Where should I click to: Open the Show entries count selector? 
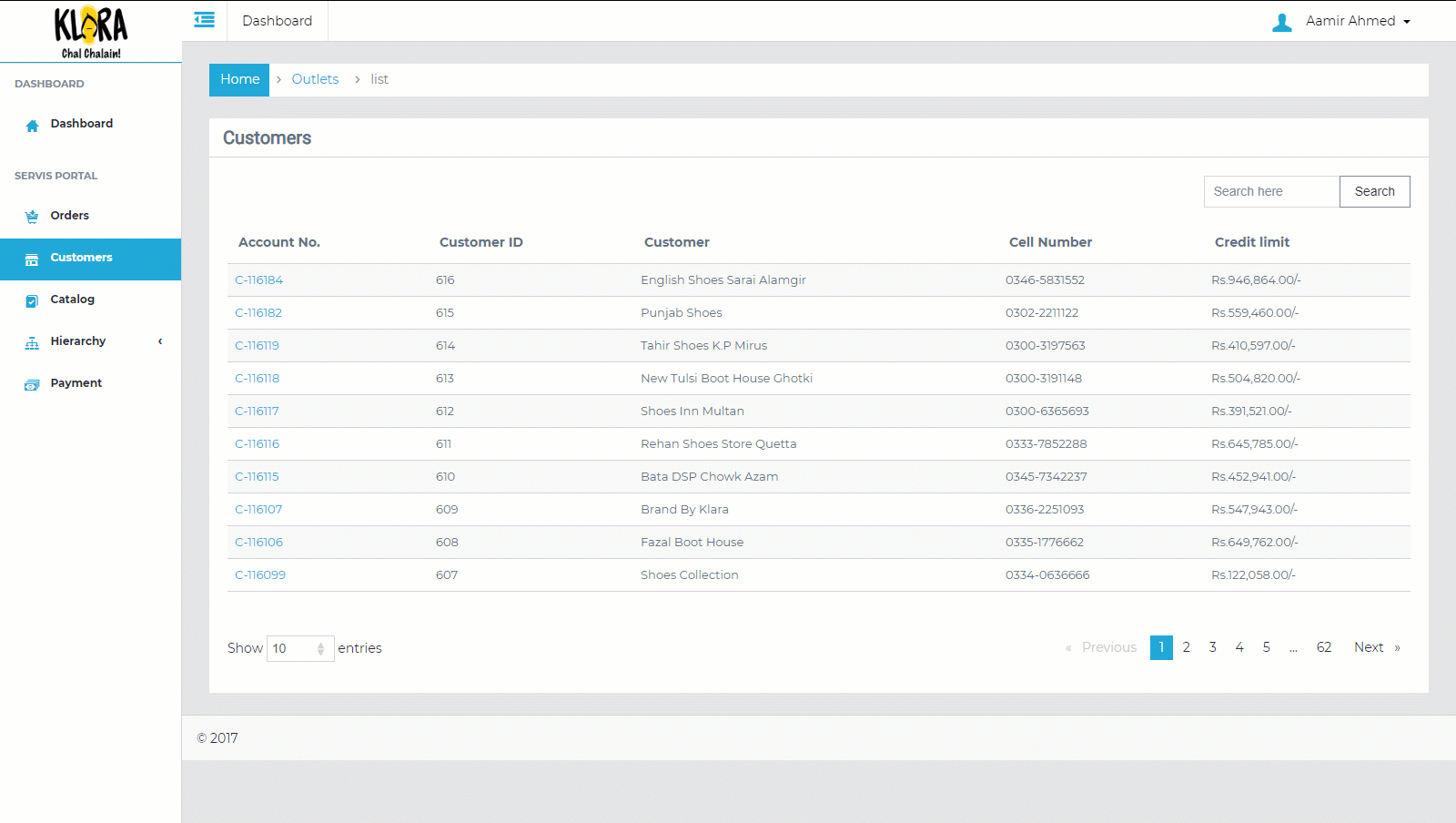click(299, 648)
